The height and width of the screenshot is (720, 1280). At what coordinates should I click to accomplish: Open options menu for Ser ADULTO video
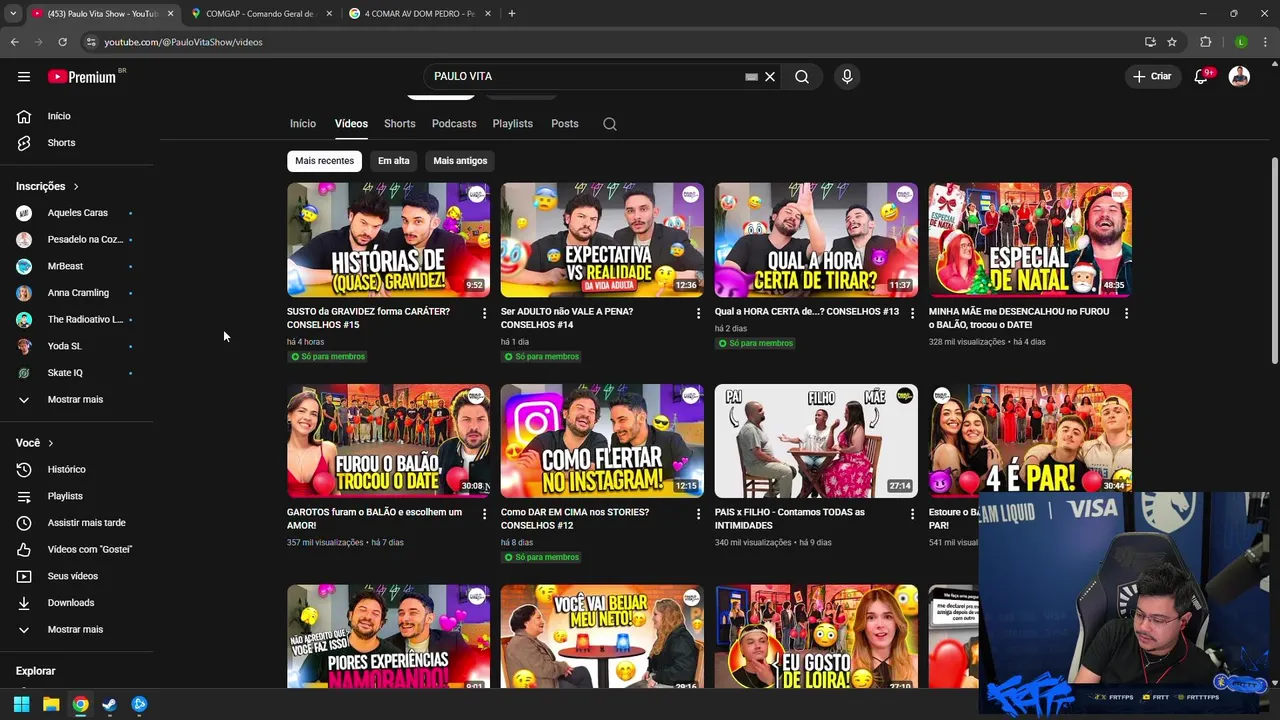[x=698, y=313]
